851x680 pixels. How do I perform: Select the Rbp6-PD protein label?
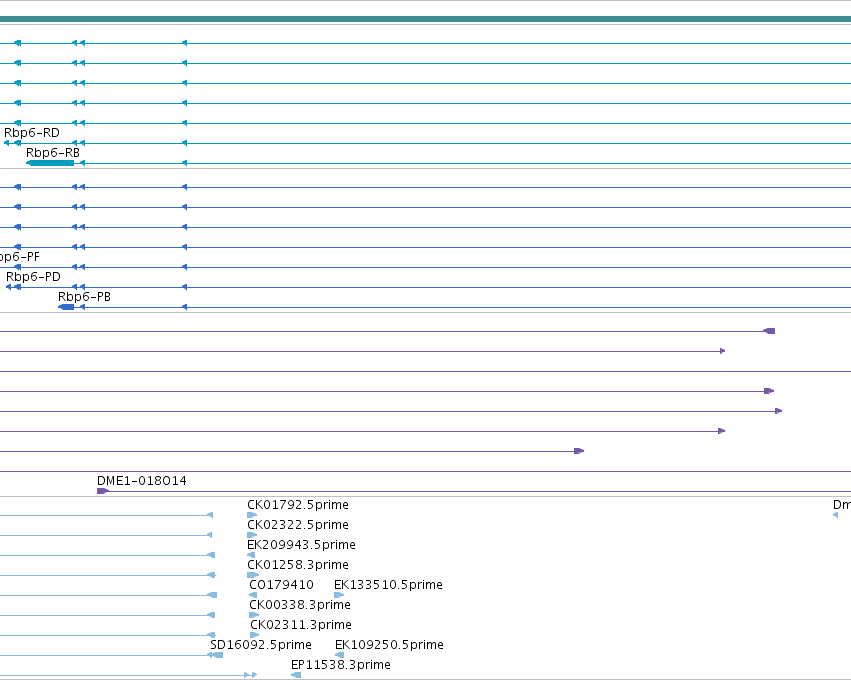click(x=33, y=277)
